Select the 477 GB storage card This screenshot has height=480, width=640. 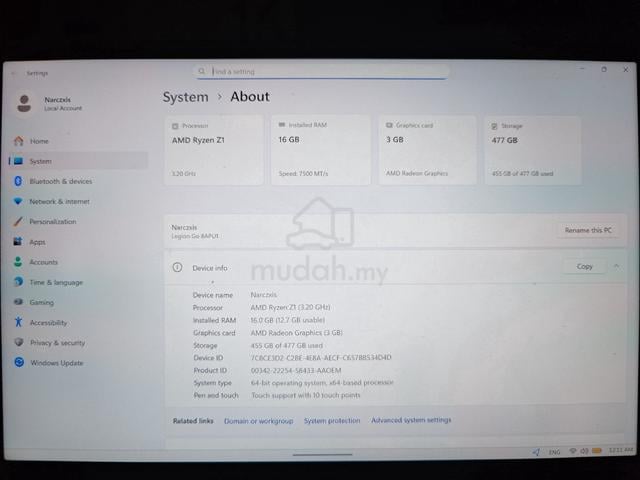click(533, 150)
